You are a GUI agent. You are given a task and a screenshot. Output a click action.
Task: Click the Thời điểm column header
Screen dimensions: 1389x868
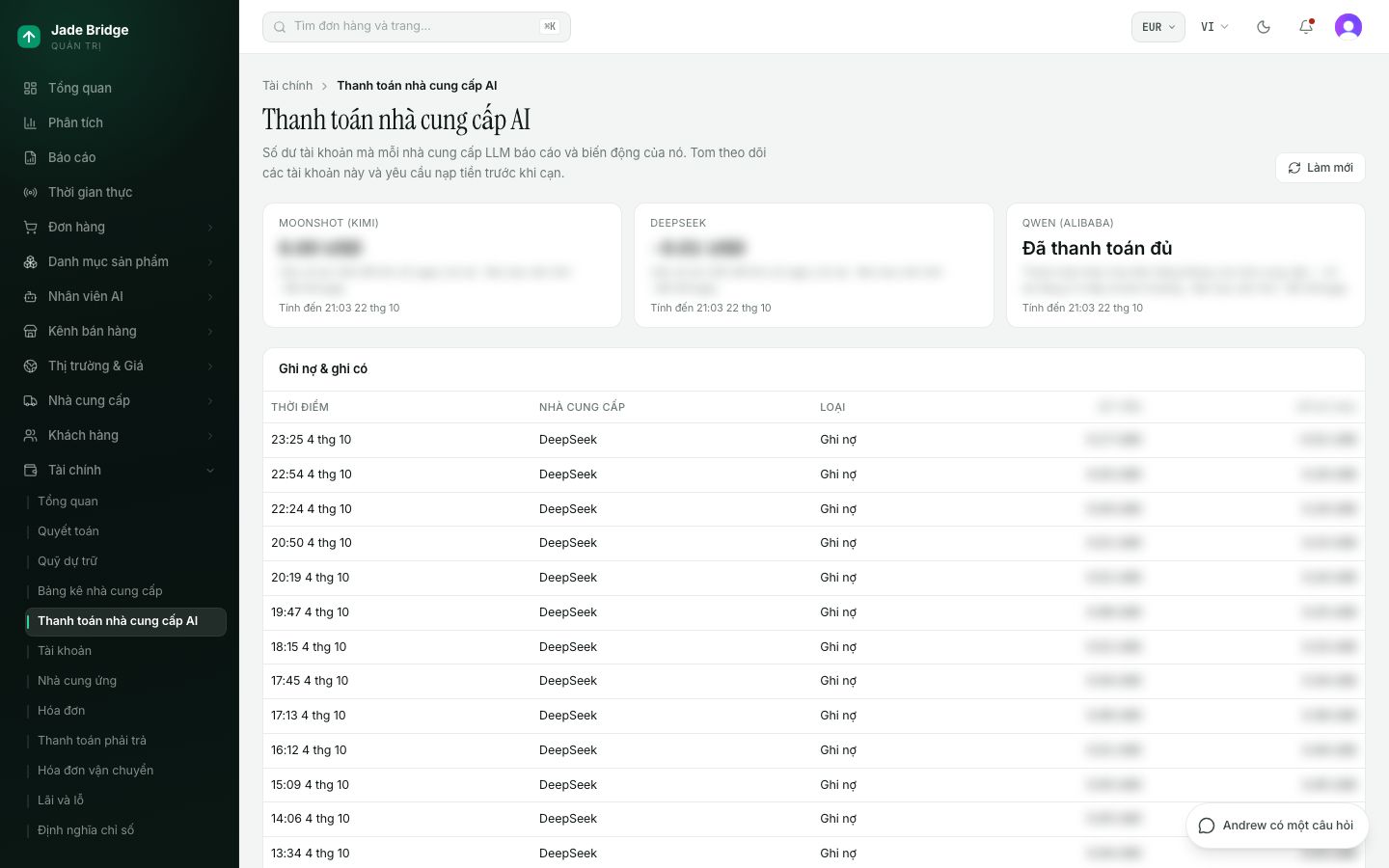(300, 407)
